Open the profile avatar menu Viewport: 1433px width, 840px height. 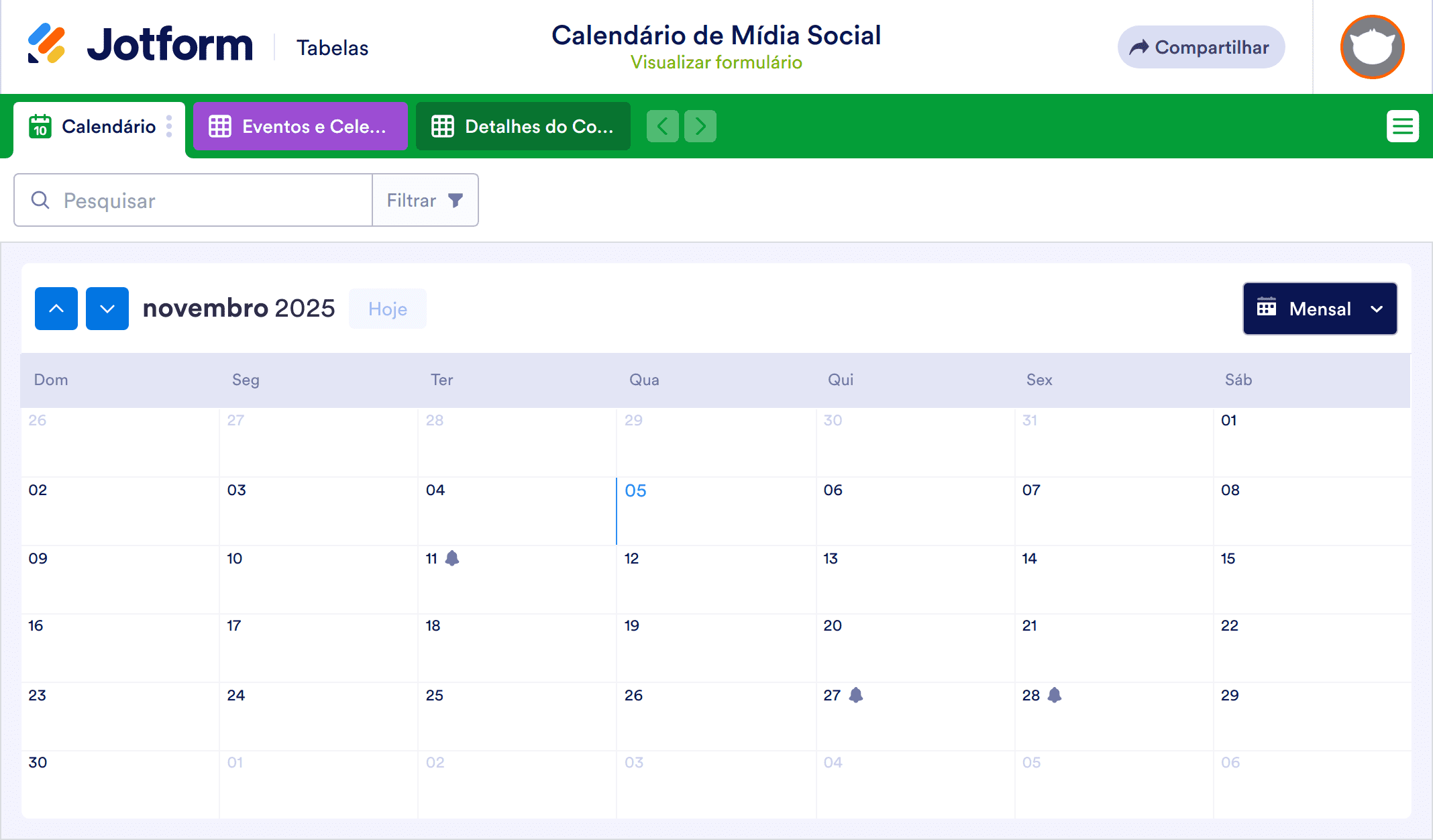pyautogui.click(x=1371, y=46)
